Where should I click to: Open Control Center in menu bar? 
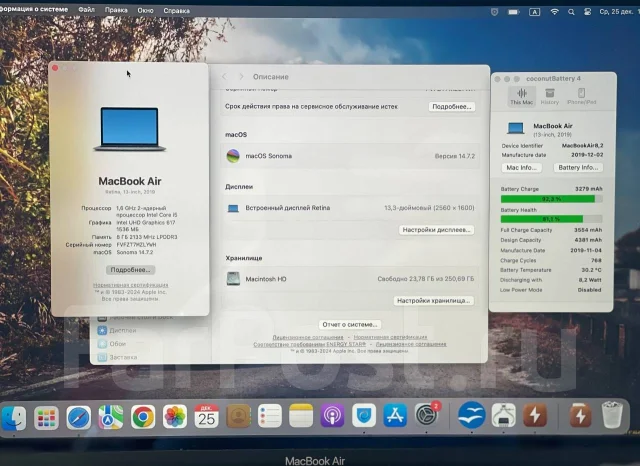pyautogui.click(x=587, y=12)
